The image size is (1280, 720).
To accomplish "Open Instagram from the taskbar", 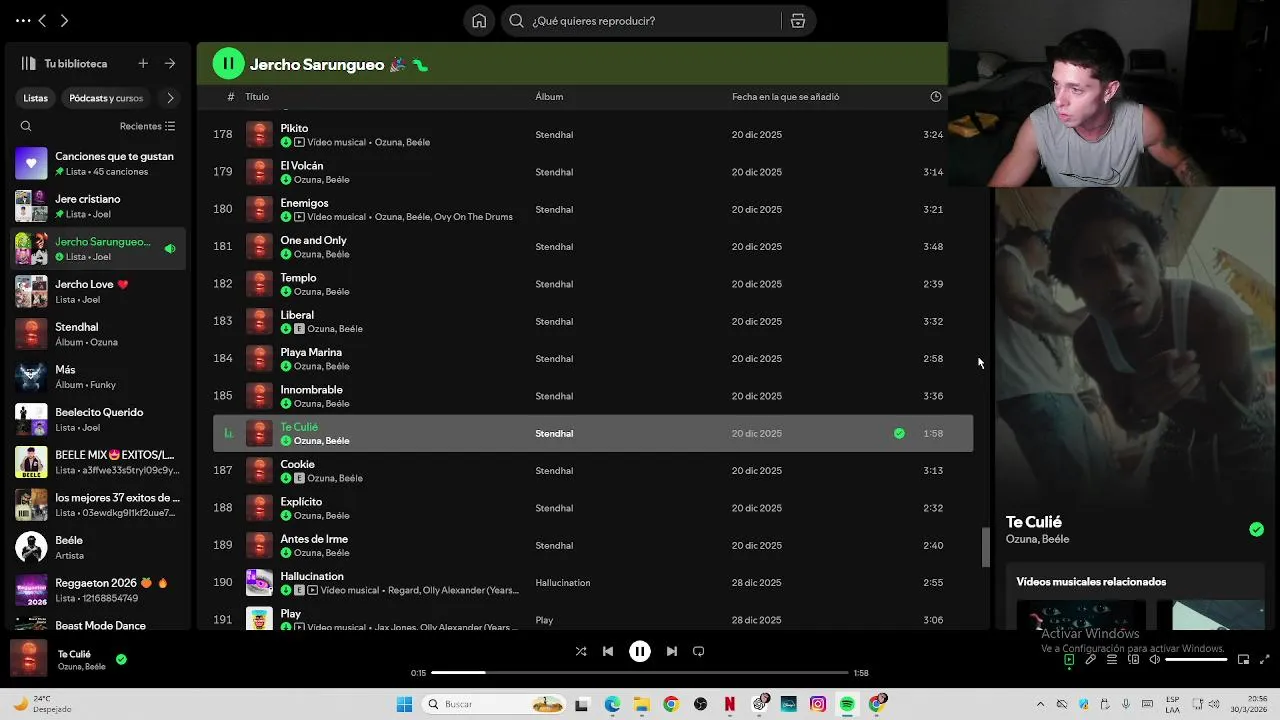I will pos(818,704).
